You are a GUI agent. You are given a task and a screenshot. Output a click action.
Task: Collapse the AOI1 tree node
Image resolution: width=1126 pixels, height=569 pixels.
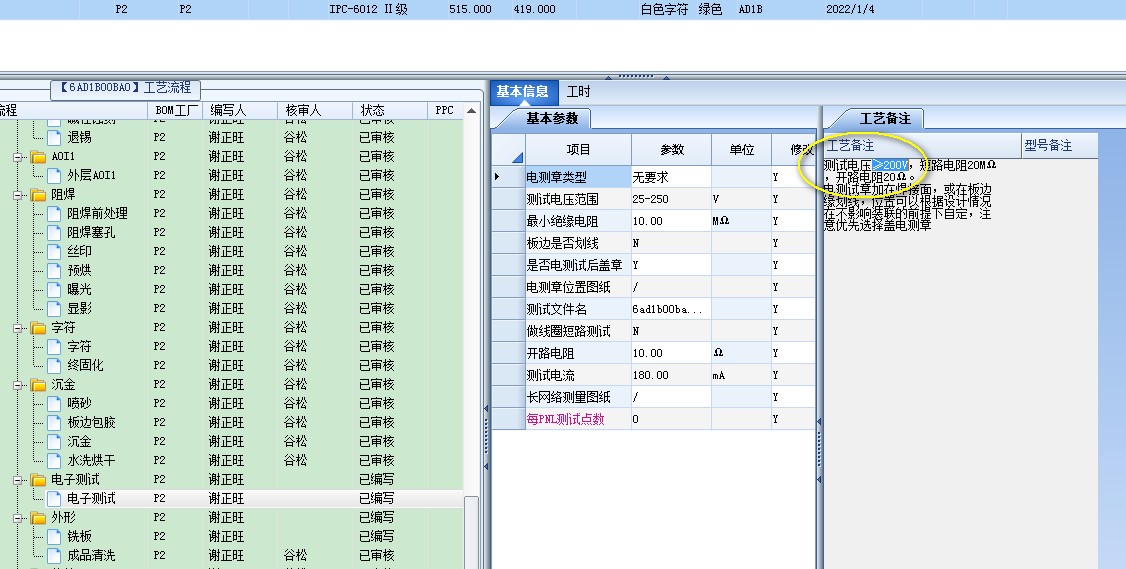[19, 157]
